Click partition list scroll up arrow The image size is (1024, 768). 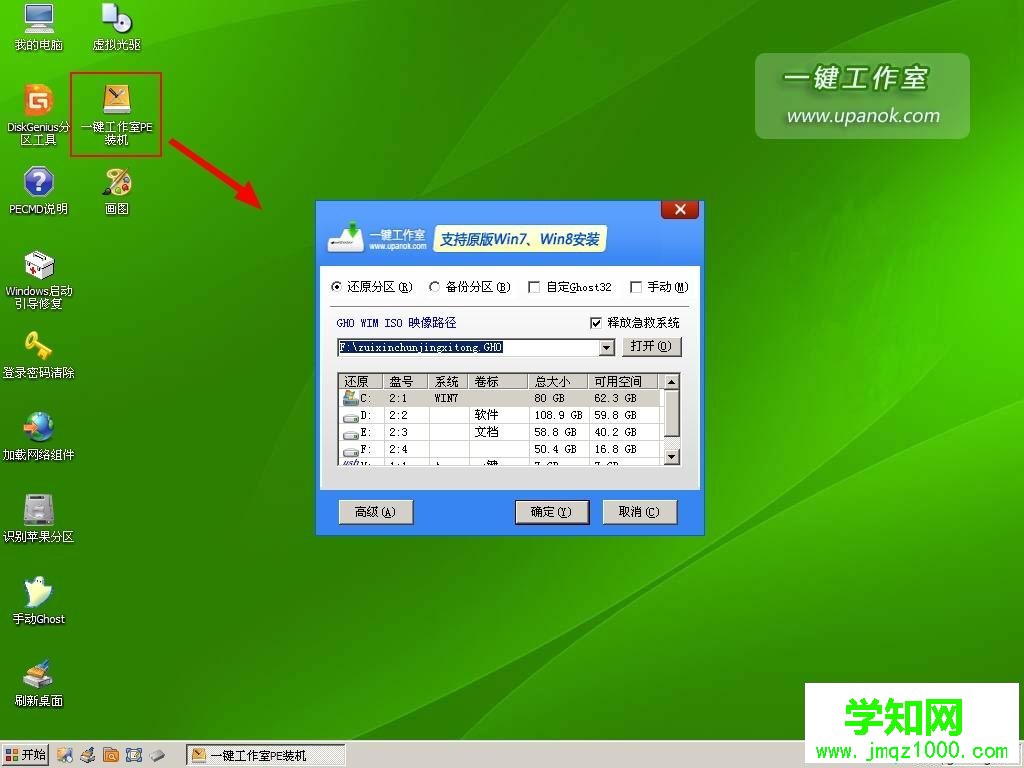(x=671, y=381)
